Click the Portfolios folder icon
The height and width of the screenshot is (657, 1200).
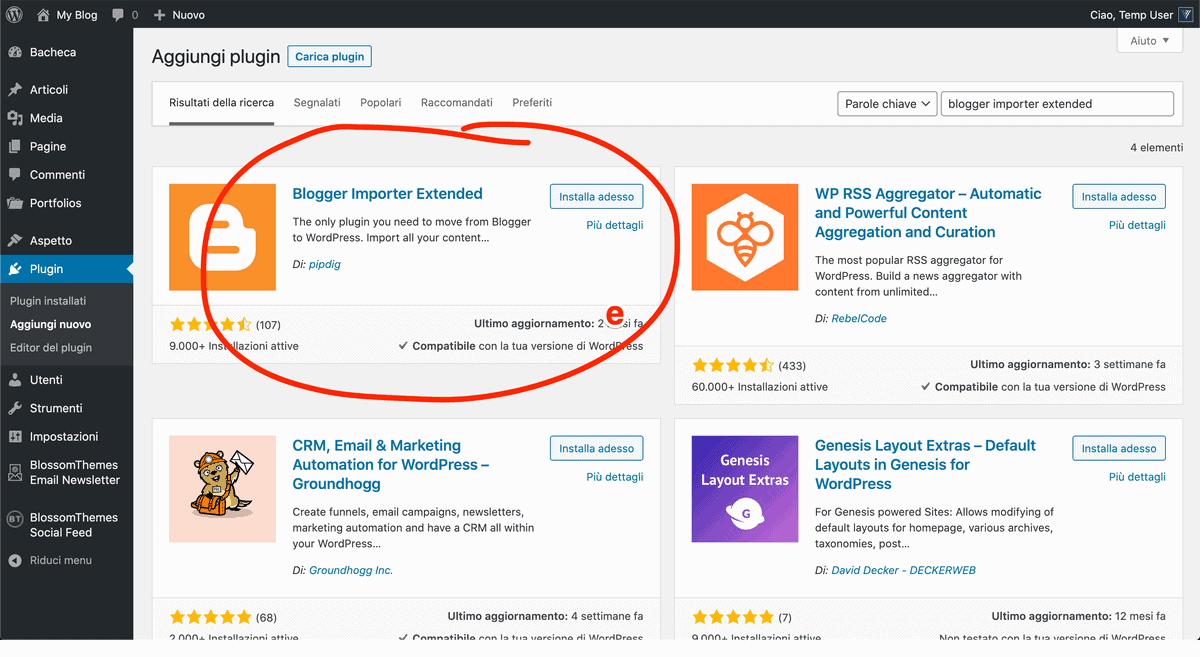coord(15,203)
